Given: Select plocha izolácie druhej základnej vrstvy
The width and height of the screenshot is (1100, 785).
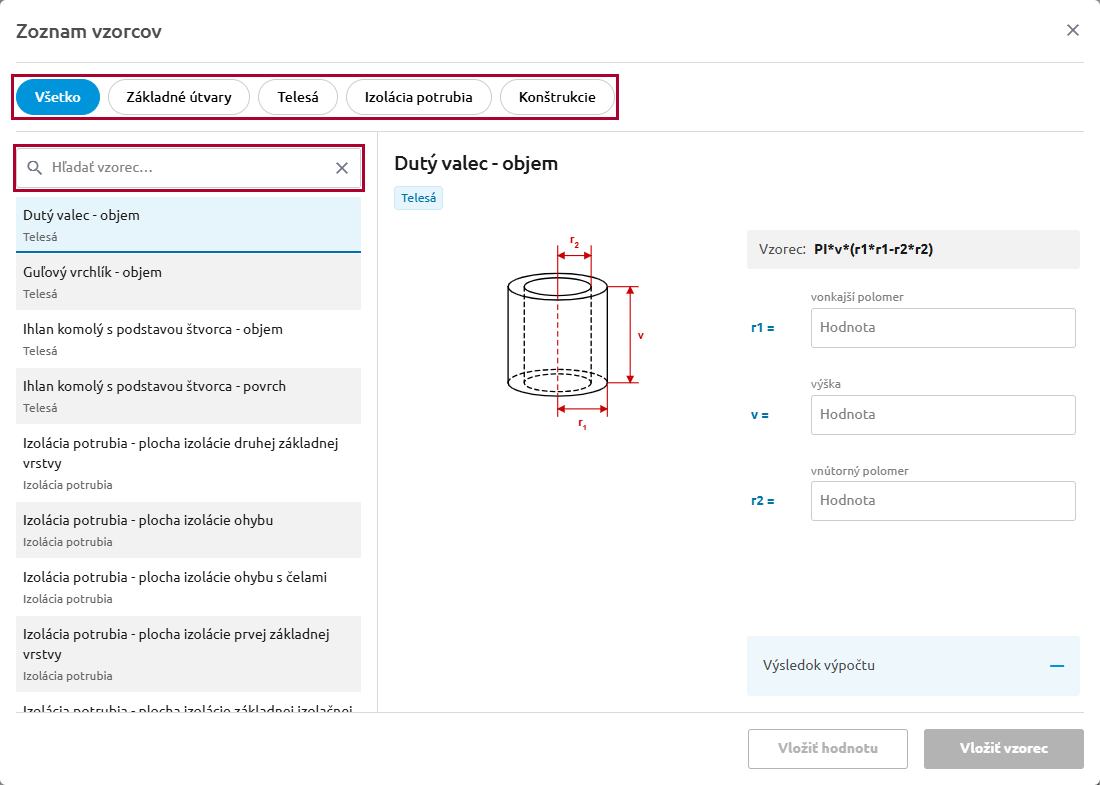Looking at the screenshot, I should click(x=188, y=463).
